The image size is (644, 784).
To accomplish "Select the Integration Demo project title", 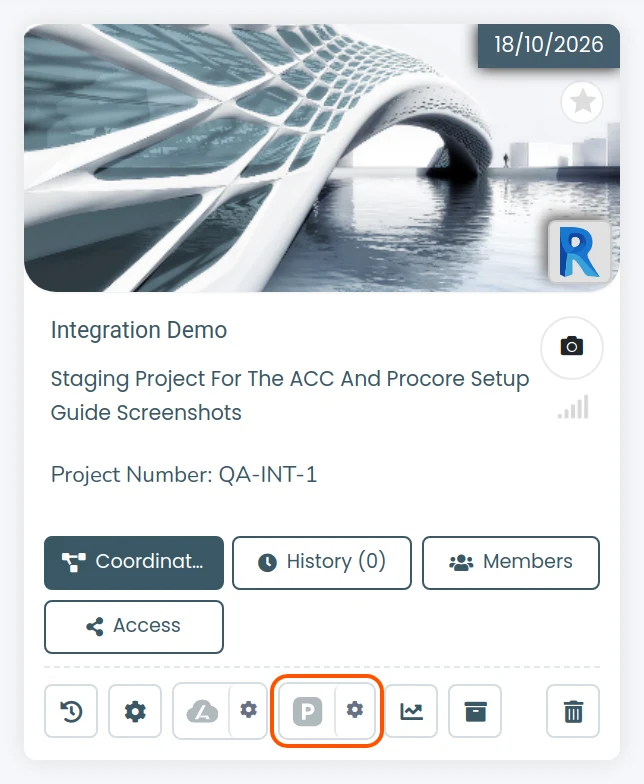I will coord(139,330).
